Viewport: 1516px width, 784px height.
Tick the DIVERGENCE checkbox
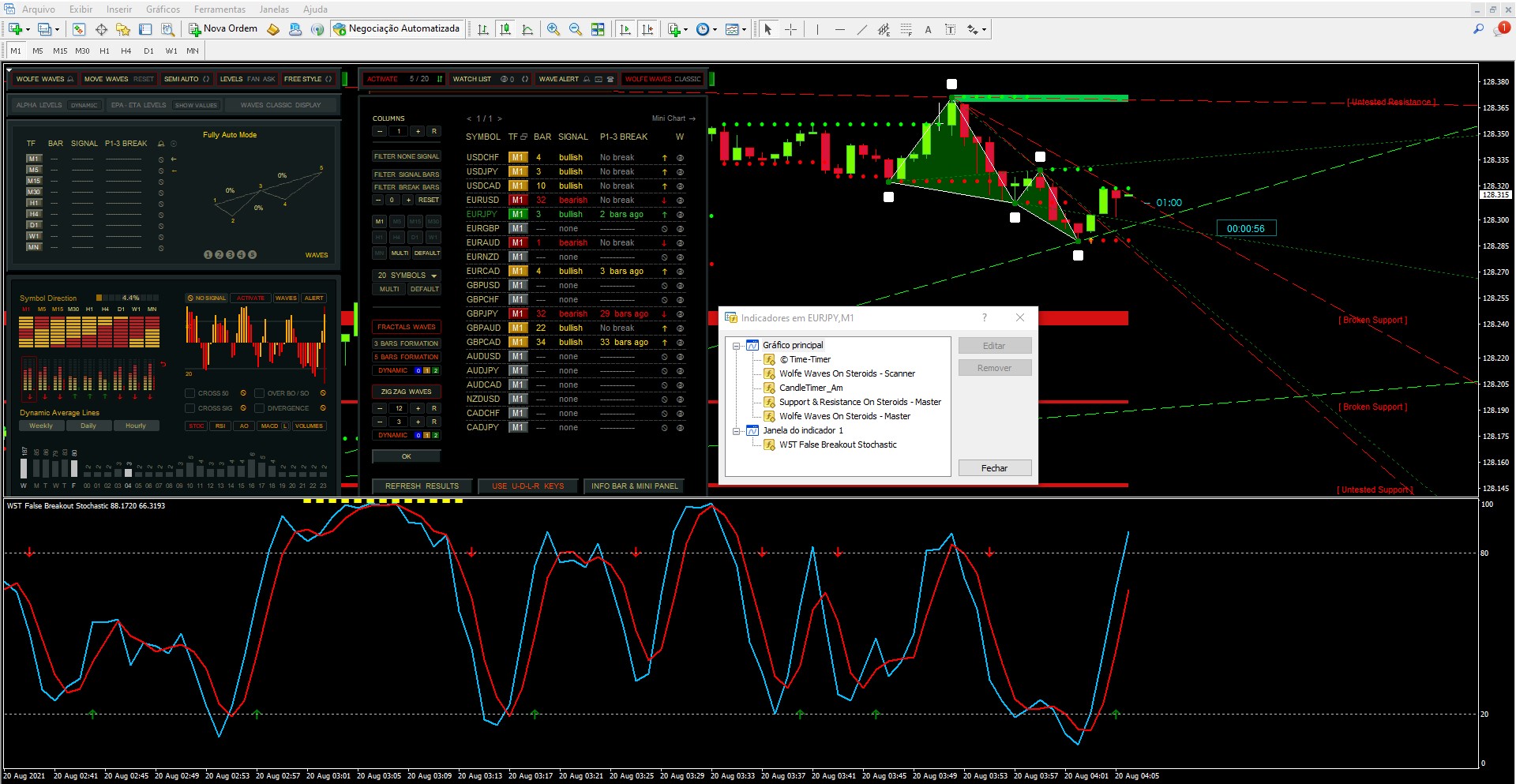[259, 408]
